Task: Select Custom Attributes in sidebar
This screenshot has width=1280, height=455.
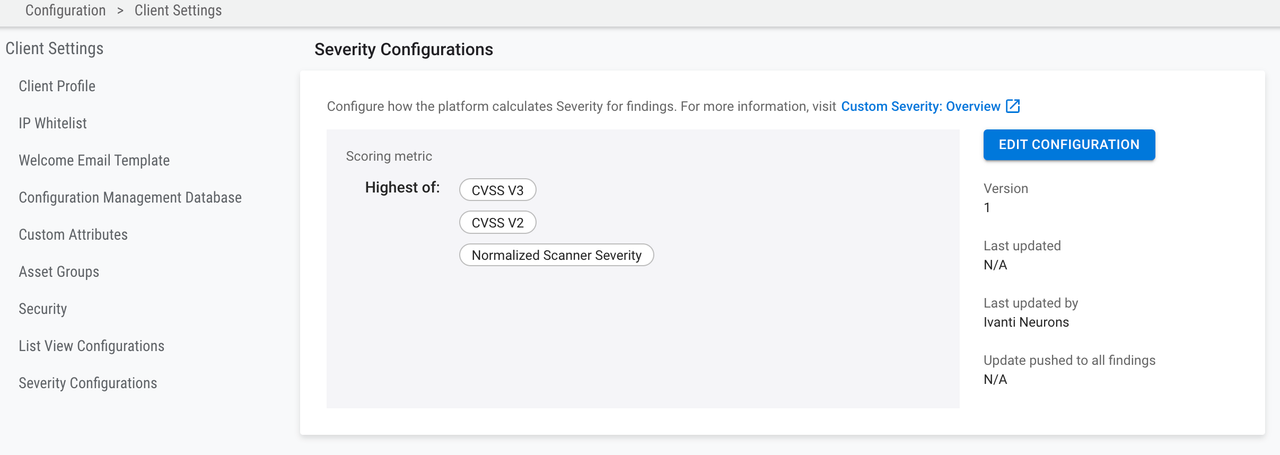Action: tap(73, 234)
